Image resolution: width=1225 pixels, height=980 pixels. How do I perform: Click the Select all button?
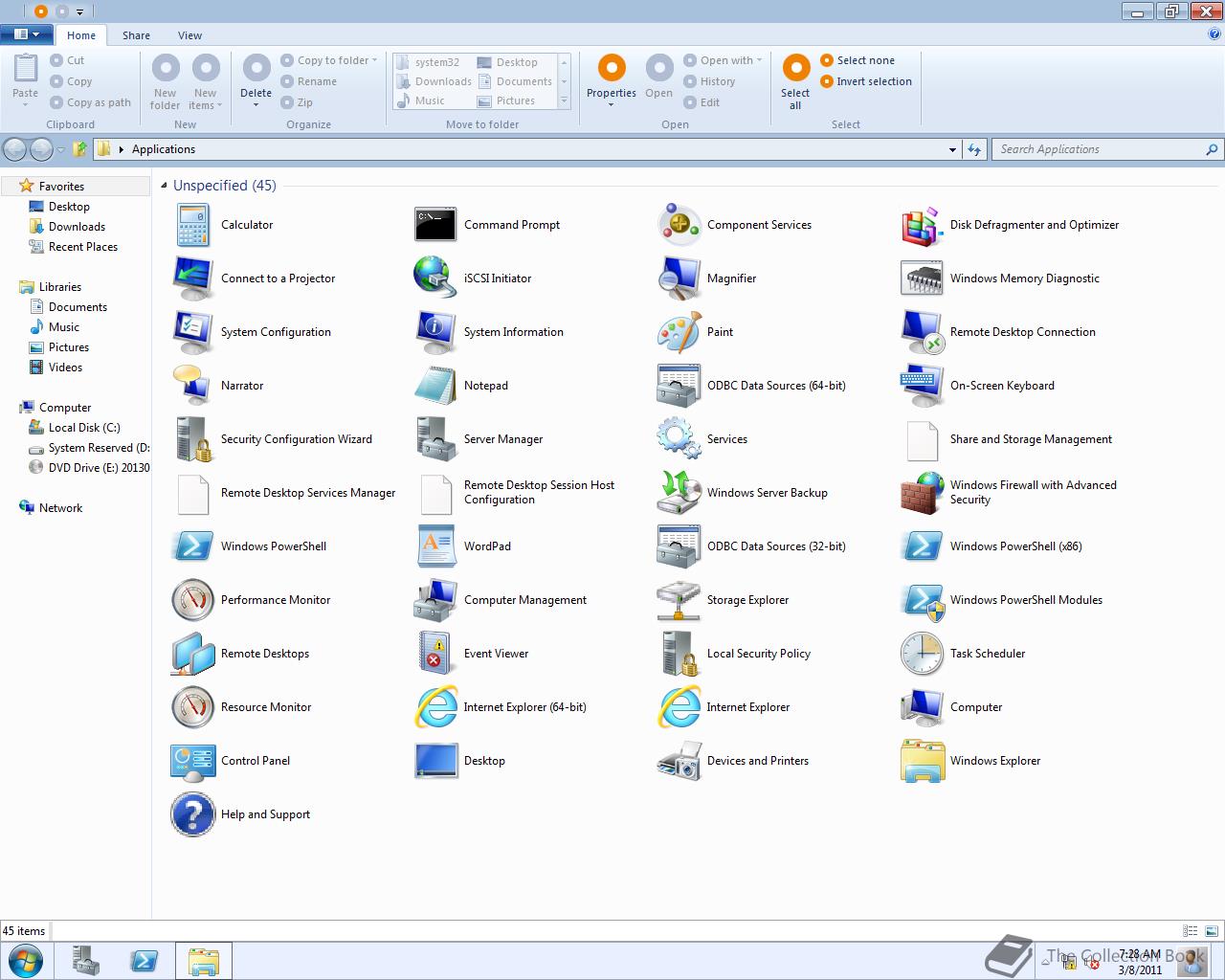coord(795,81)
